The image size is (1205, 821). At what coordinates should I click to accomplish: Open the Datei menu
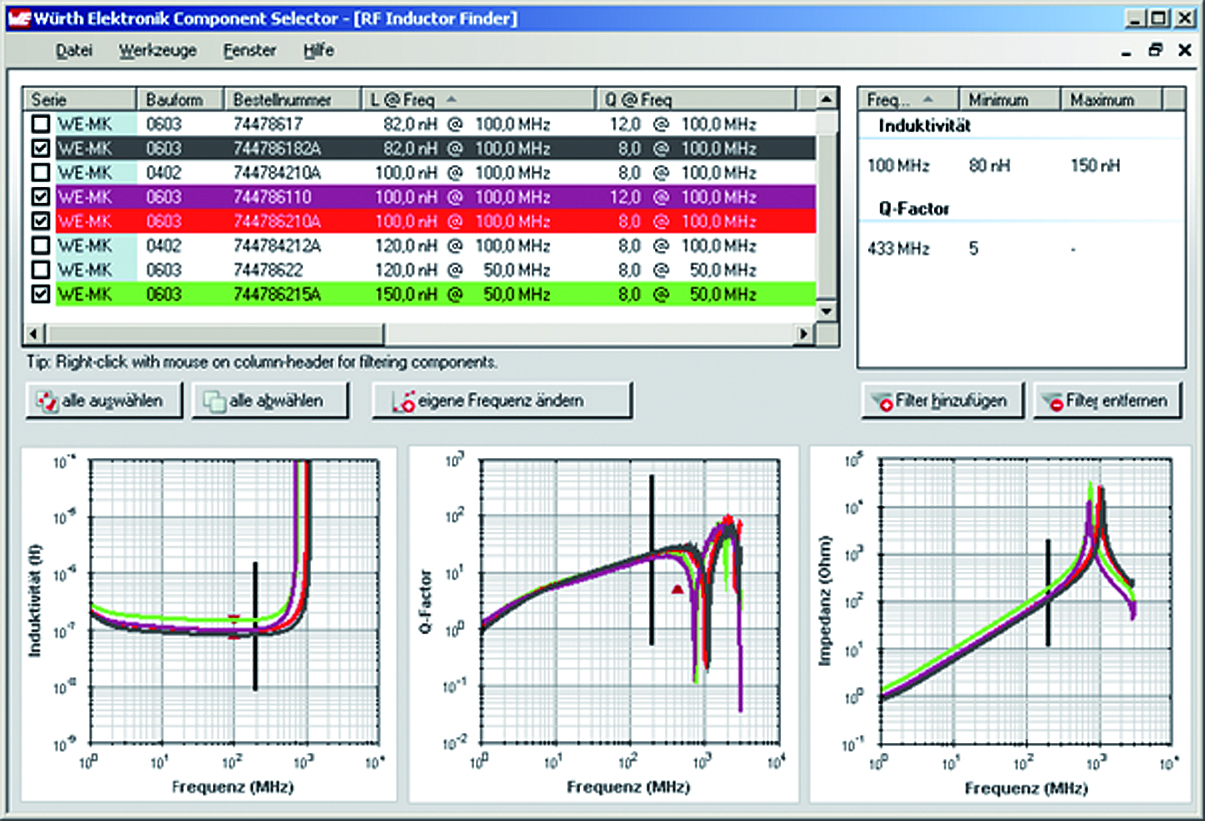(74, 50)
